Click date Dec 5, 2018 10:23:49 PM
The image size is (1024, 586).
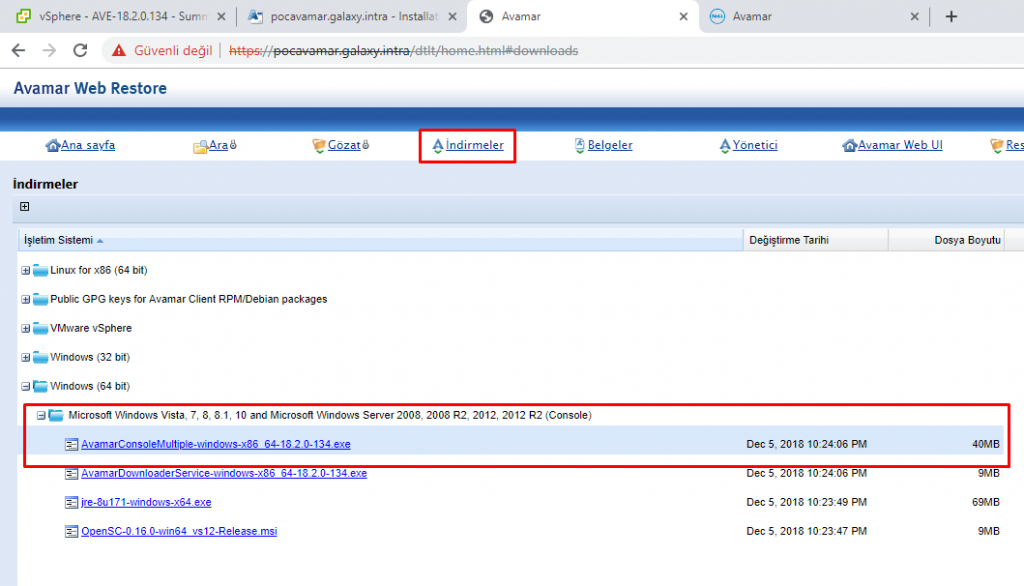(x=807, y=502)
